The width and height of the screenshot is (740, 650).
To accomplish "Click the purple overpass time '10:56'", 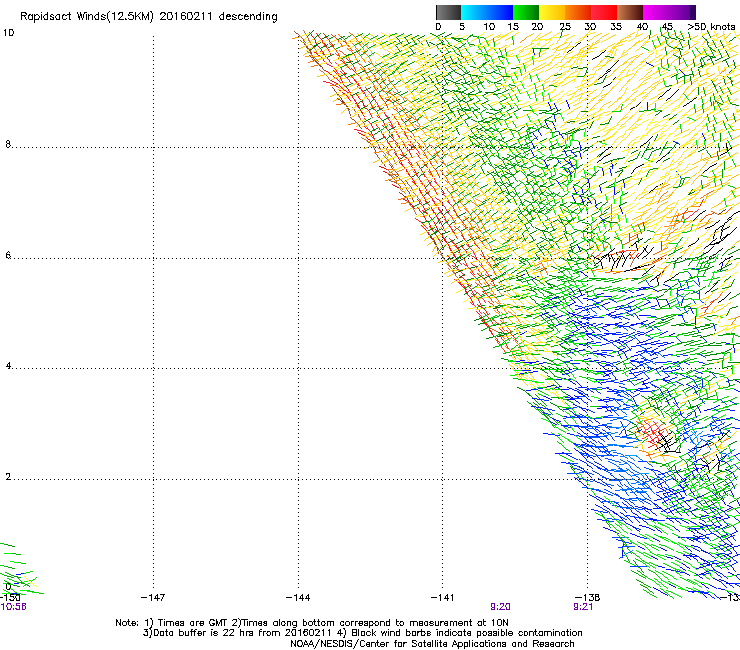I will tap(13, 607).
